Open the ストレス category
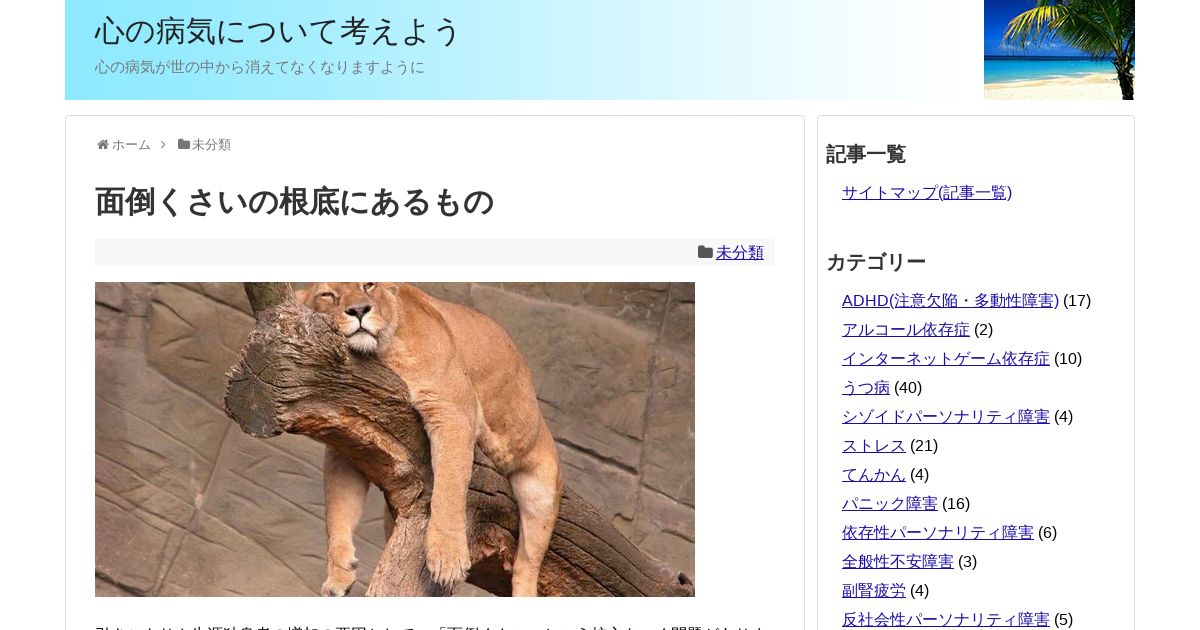The image size is (1200, 630). [x=874, y=445]
